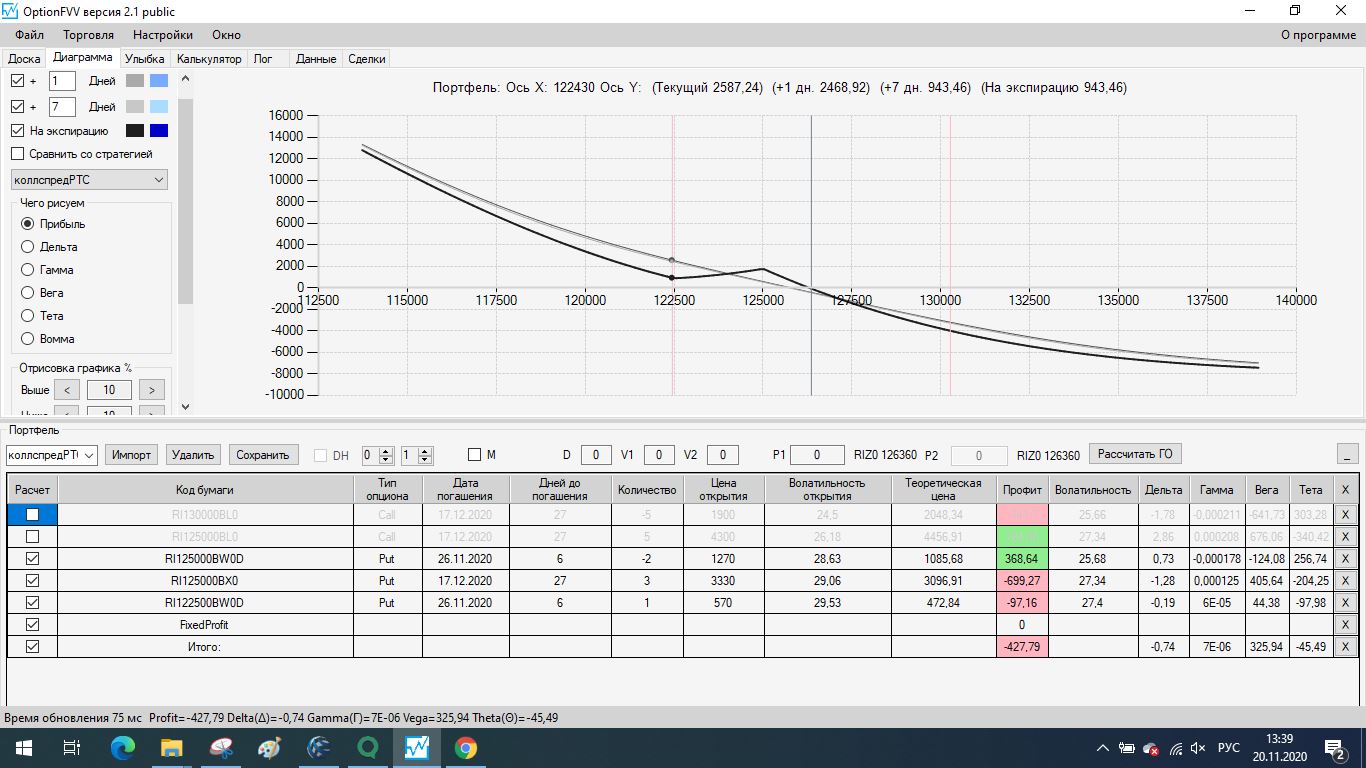
Task: Open the Настройки menu
Action: 163,35
